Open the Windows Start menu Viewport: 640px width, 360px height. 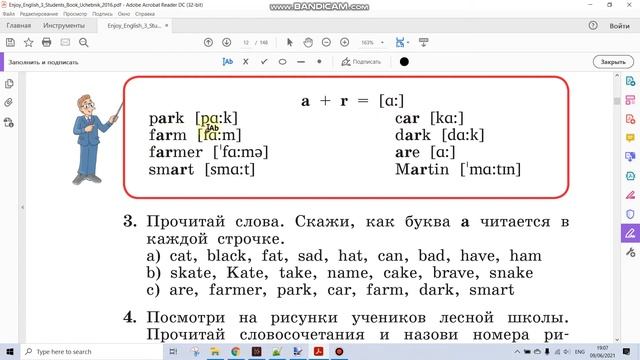[x=10, y=351]
